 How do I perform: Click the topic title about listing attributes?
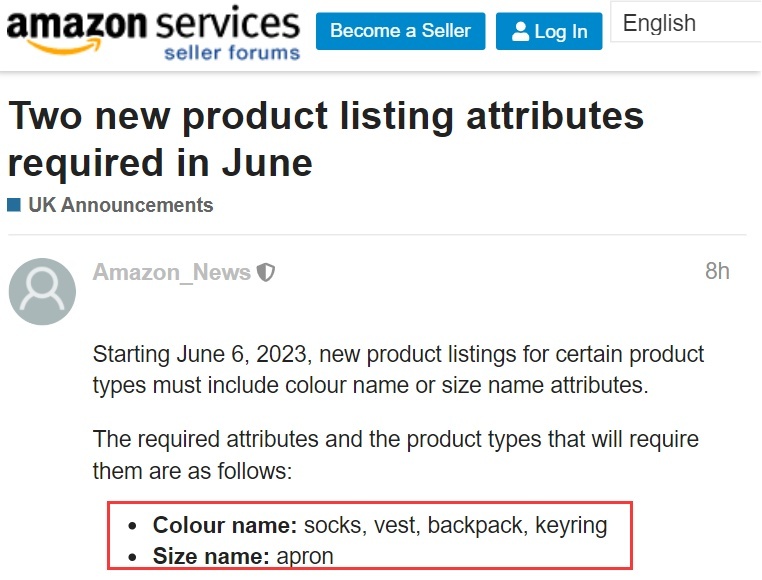(326, 139)
